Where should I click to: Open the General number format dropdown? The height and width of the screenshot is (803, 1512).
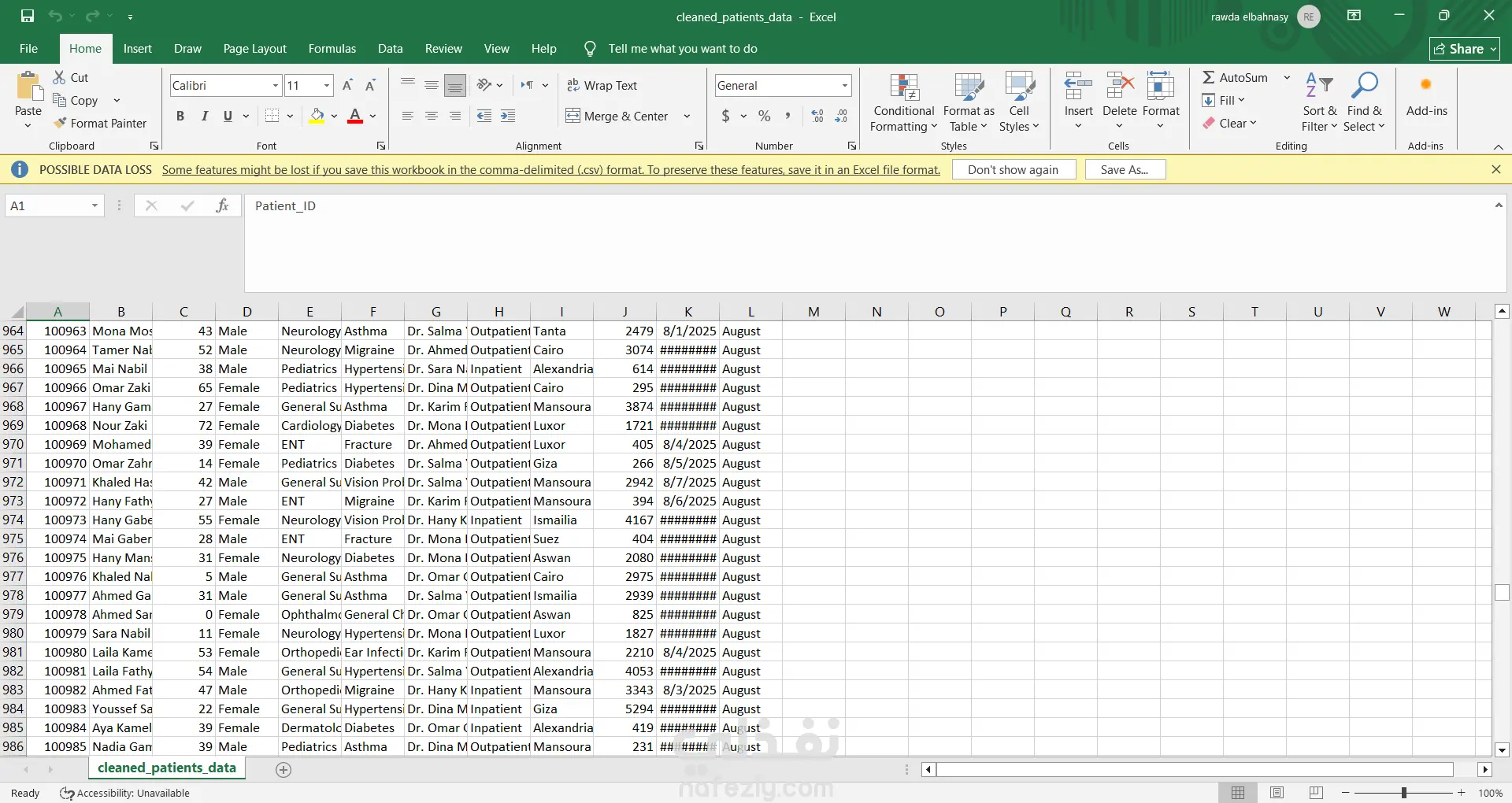pyautogui.click(x=845, y=85)
